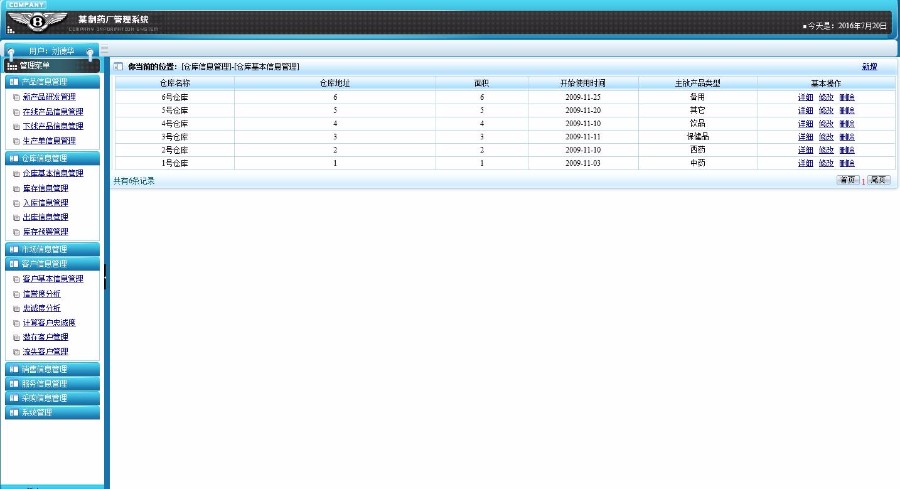
Task: Click the 共有6条记录 record count text
Action: (x=134, y=181)
